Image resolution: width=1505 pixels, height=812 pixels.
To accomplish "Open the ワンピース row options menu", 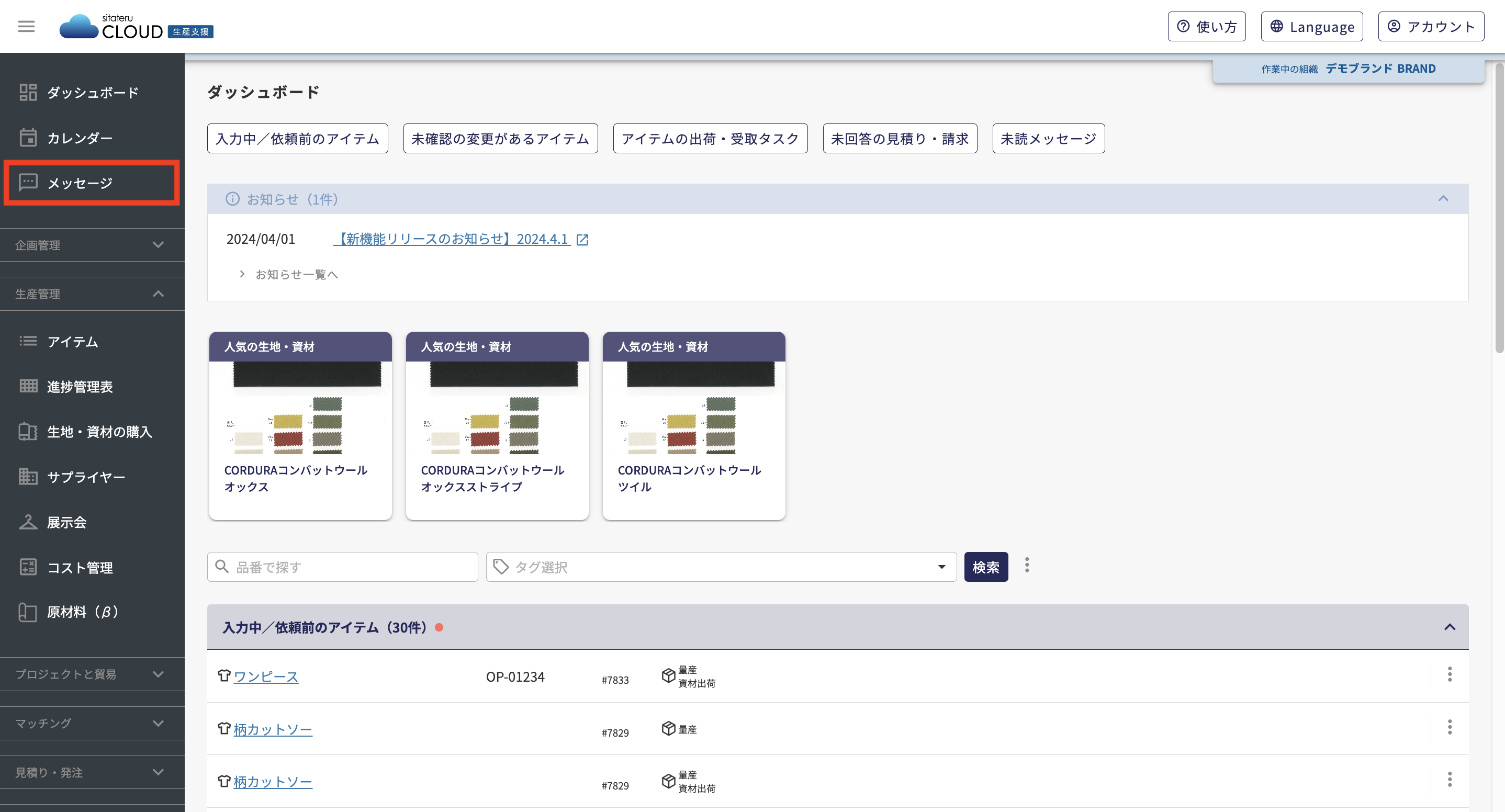I will pos(1450,674).
